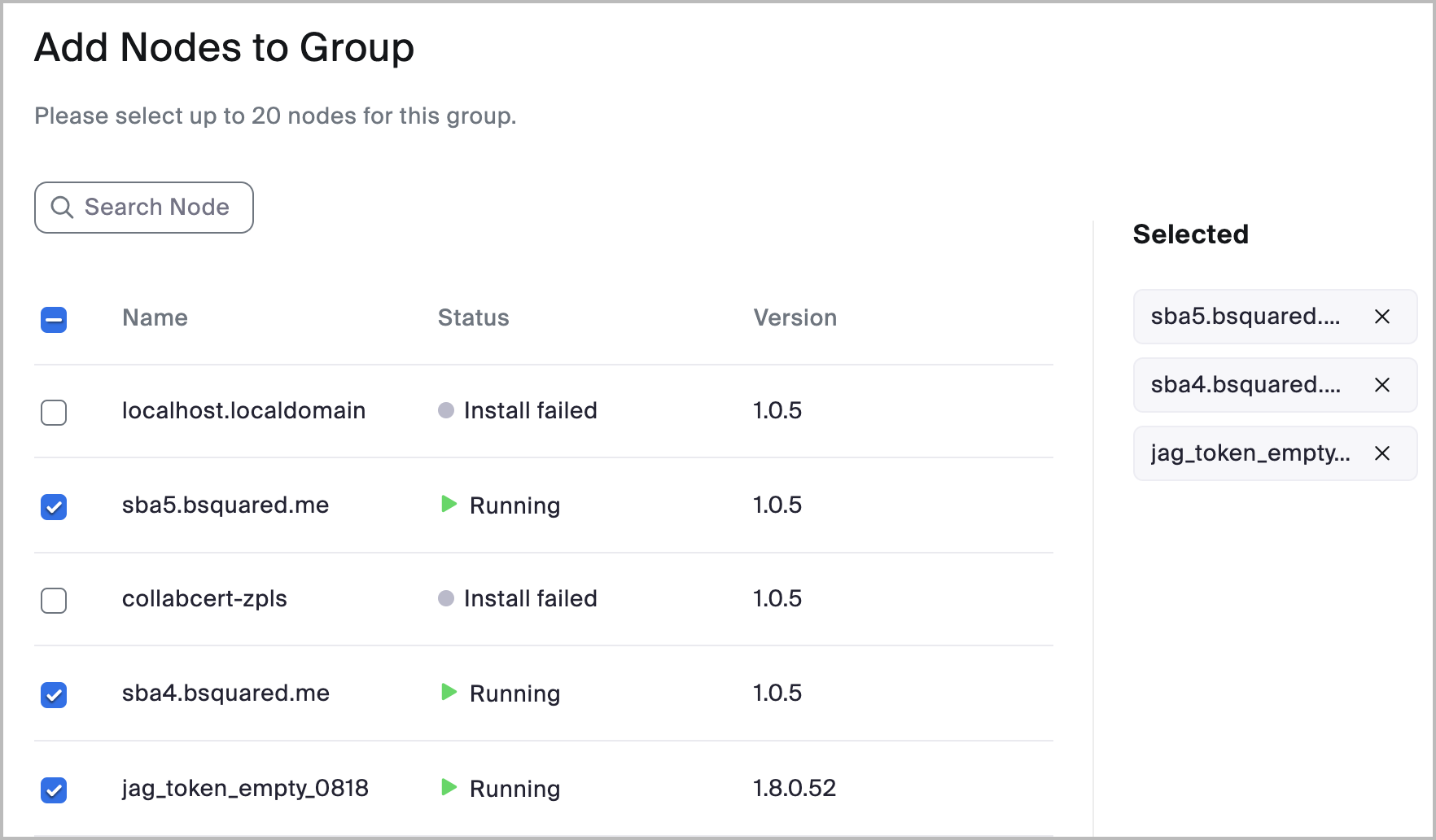Toggle the select-all header checkbox
1436x840 pixels.
(x=54, y=320)
